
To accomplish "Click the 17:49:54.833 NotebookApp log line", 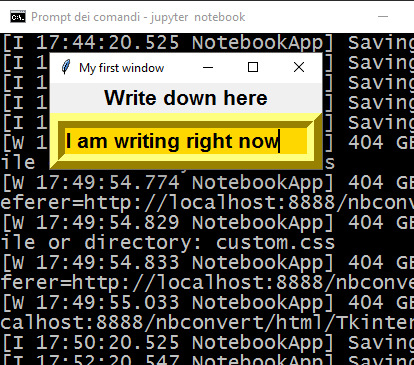I will 207,263.
